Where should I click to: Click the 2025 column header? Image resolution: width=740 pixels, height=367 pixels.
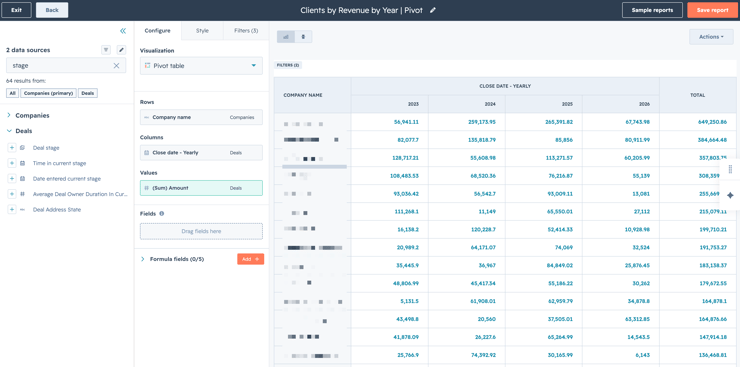[x=544, y=104]
